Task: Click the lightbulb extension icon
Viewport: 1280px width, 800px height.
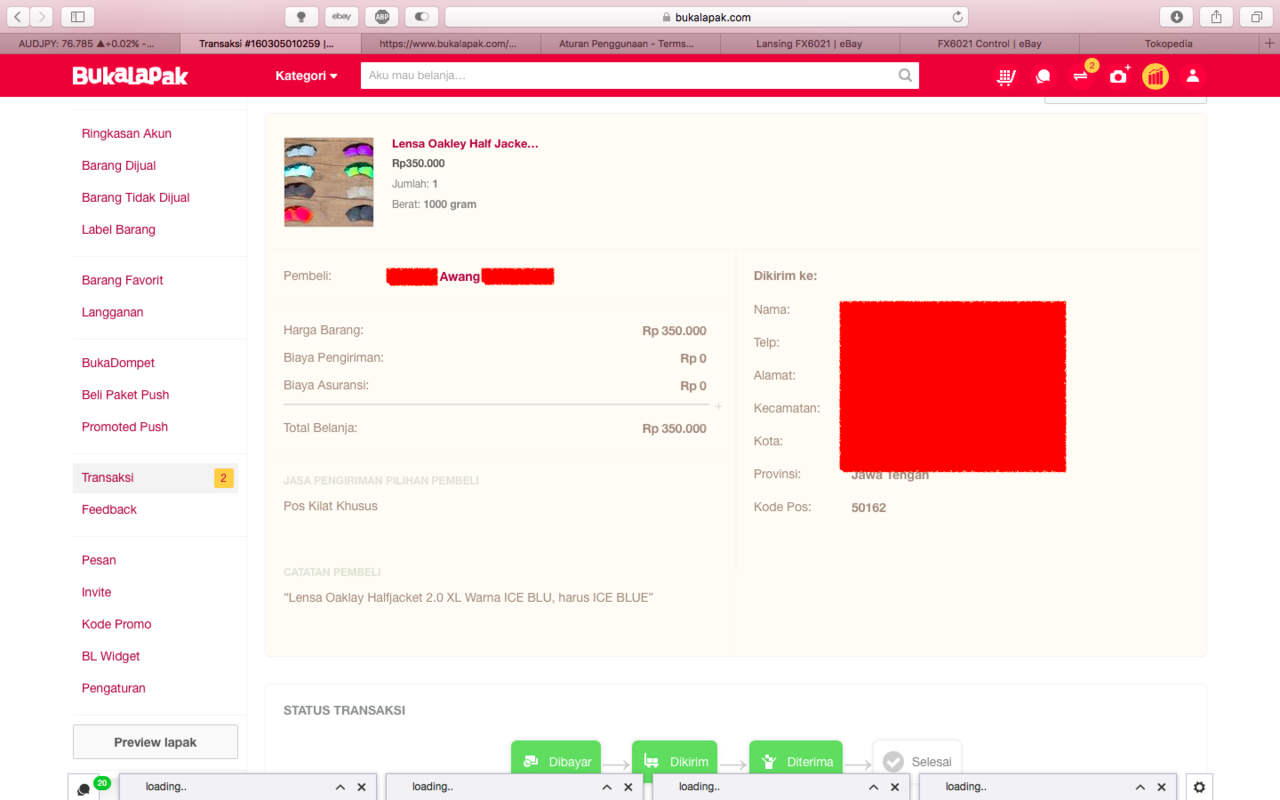Action: point(301,16)
